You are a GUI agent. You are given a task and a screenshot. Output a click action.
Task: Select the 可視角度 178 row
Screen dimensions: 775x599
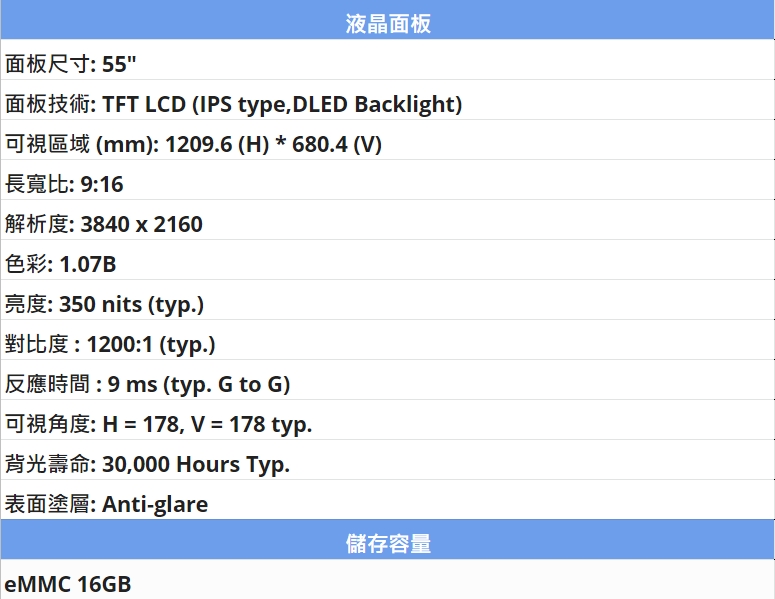point(388,420)
